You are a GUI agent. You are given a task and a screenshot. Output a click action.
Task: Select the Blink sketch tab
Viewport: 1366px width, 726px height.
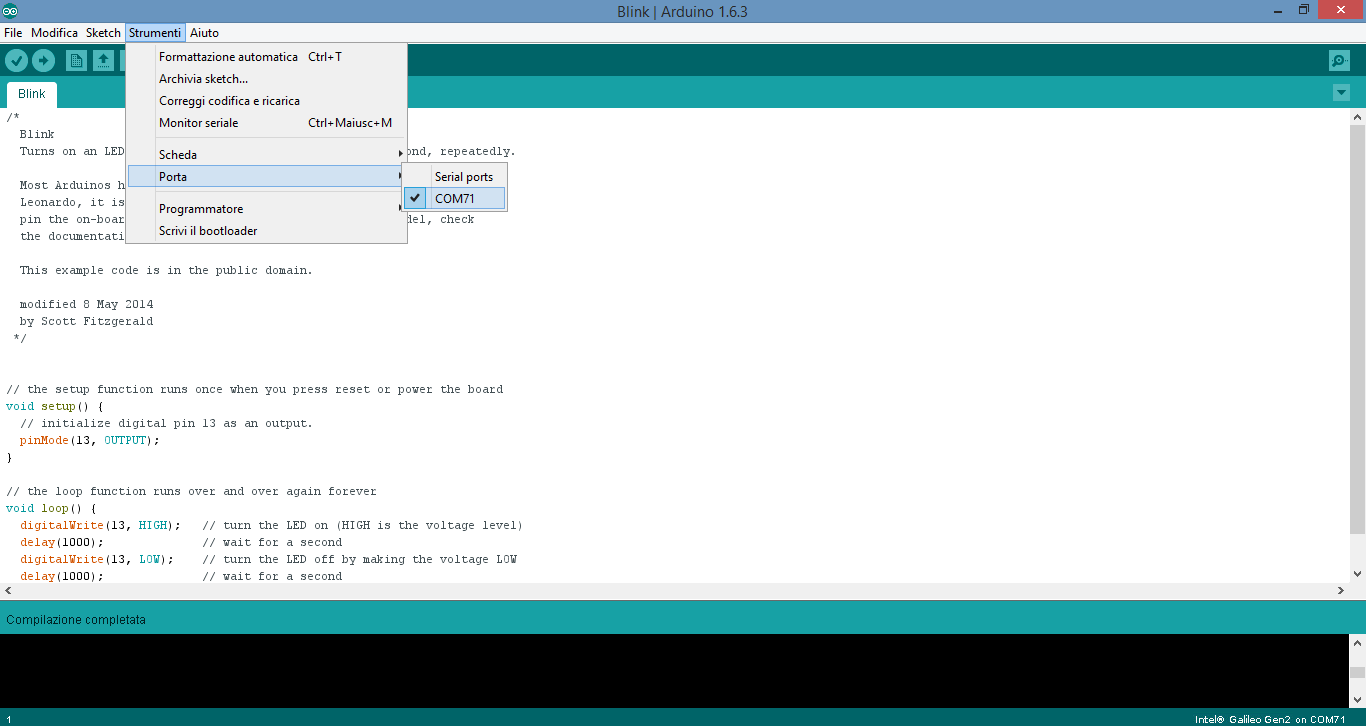pyautogui.click(x=32, y=94)
